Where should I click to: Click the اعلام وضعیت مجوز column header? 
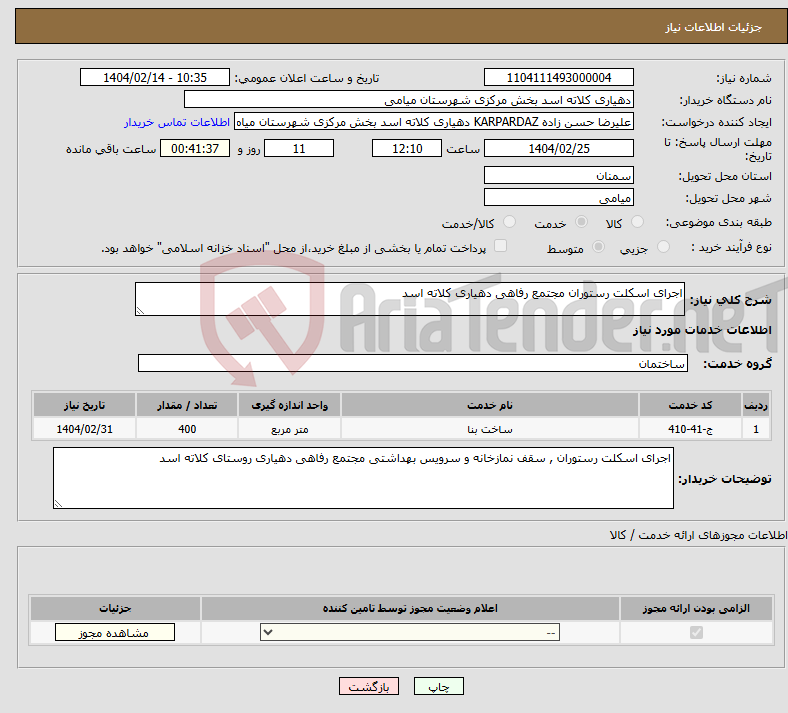coord(410,608)
